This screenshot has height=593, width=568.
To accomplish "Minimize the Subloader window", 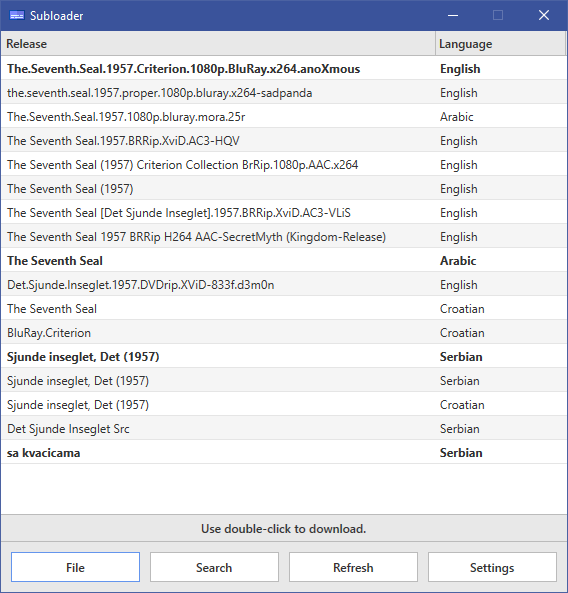I will tap(453, 16).
